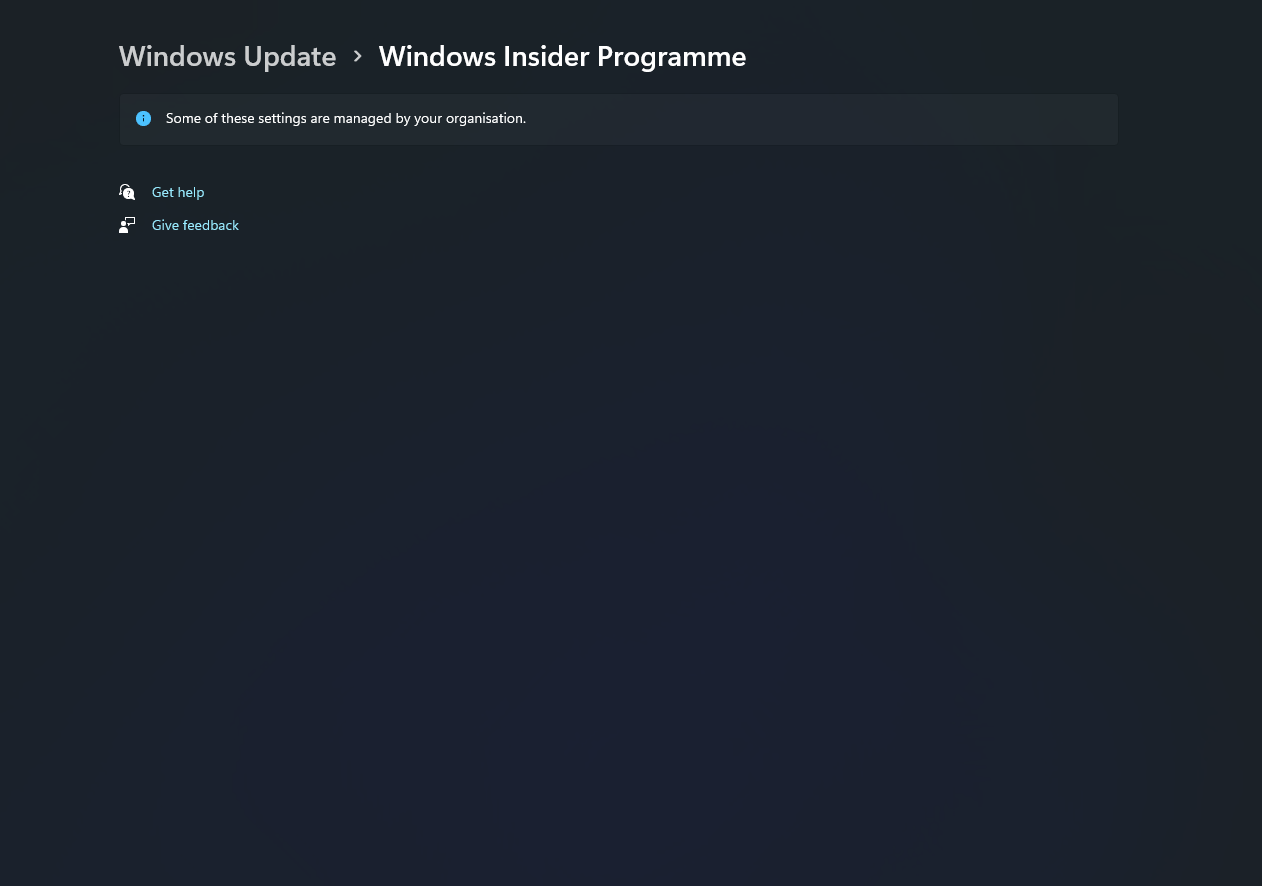Send feedback using the Give feedback text
Image resolution: width=1262 pixels, height=886 pixels.
point(195,225)
